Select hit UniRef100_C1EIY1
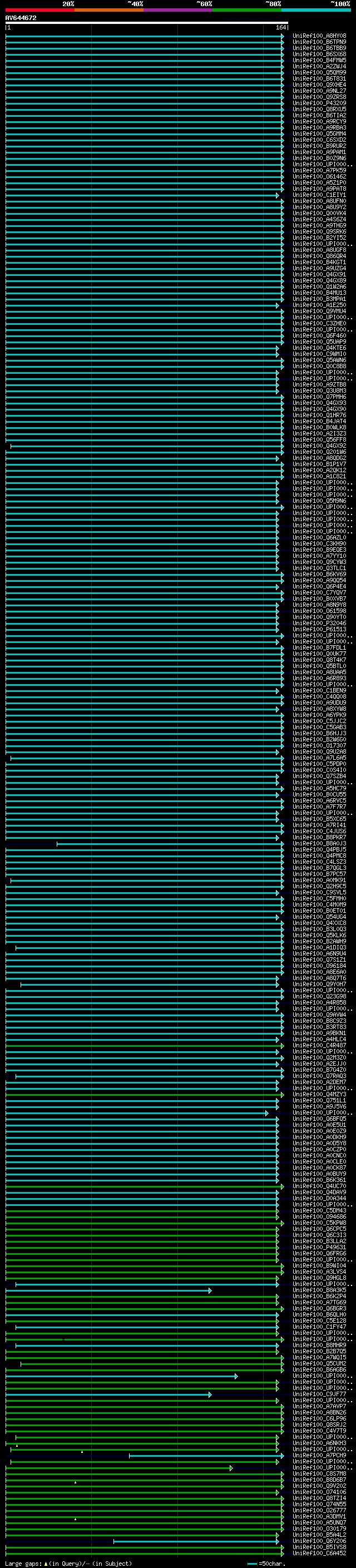Screen dimensions: 356x1568 click(319, 195)
